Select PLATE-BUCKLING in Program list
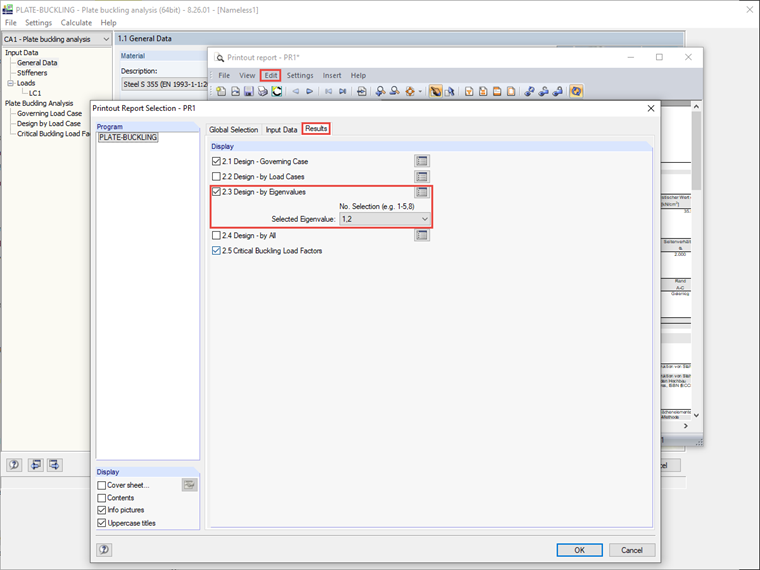 128,137
